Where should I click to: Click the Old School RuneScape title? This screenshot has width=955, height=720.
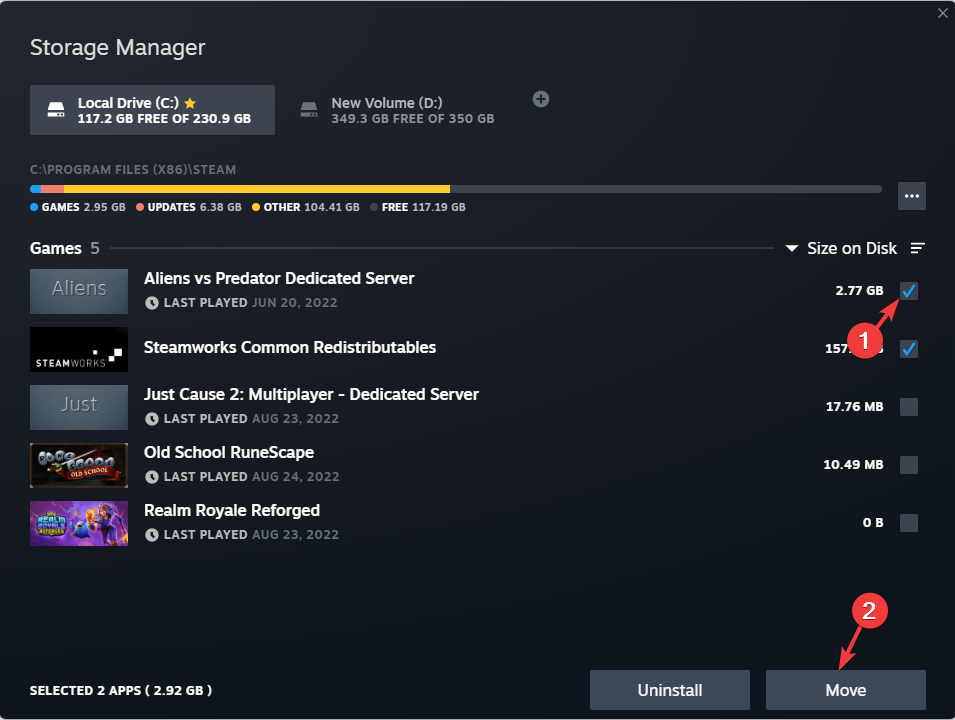(229, 452)
